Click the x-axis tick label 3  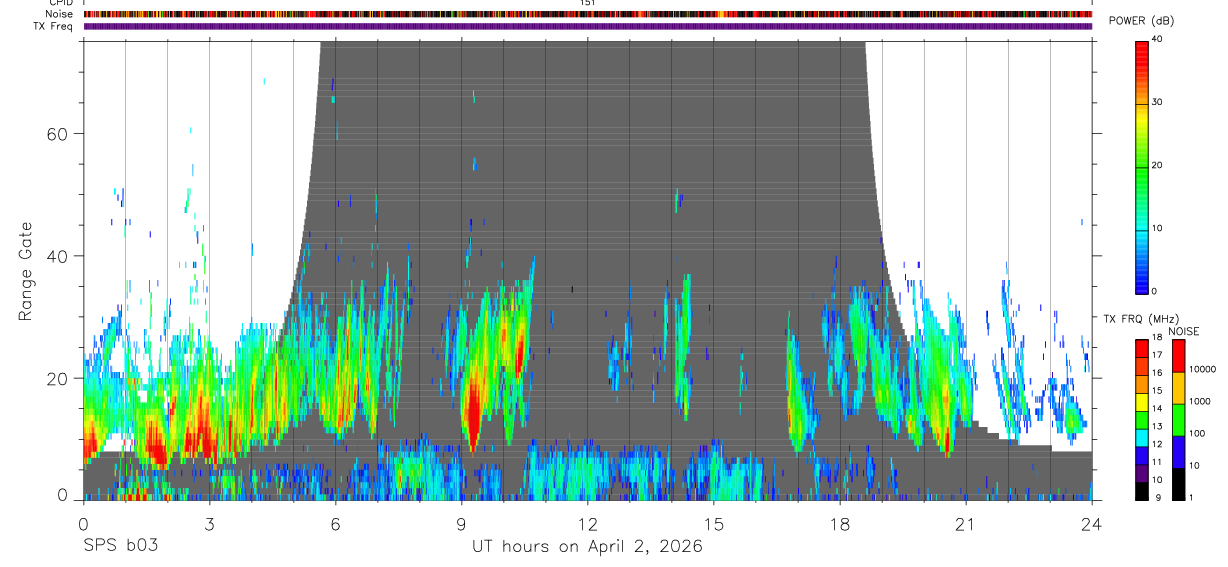(209, 524)
